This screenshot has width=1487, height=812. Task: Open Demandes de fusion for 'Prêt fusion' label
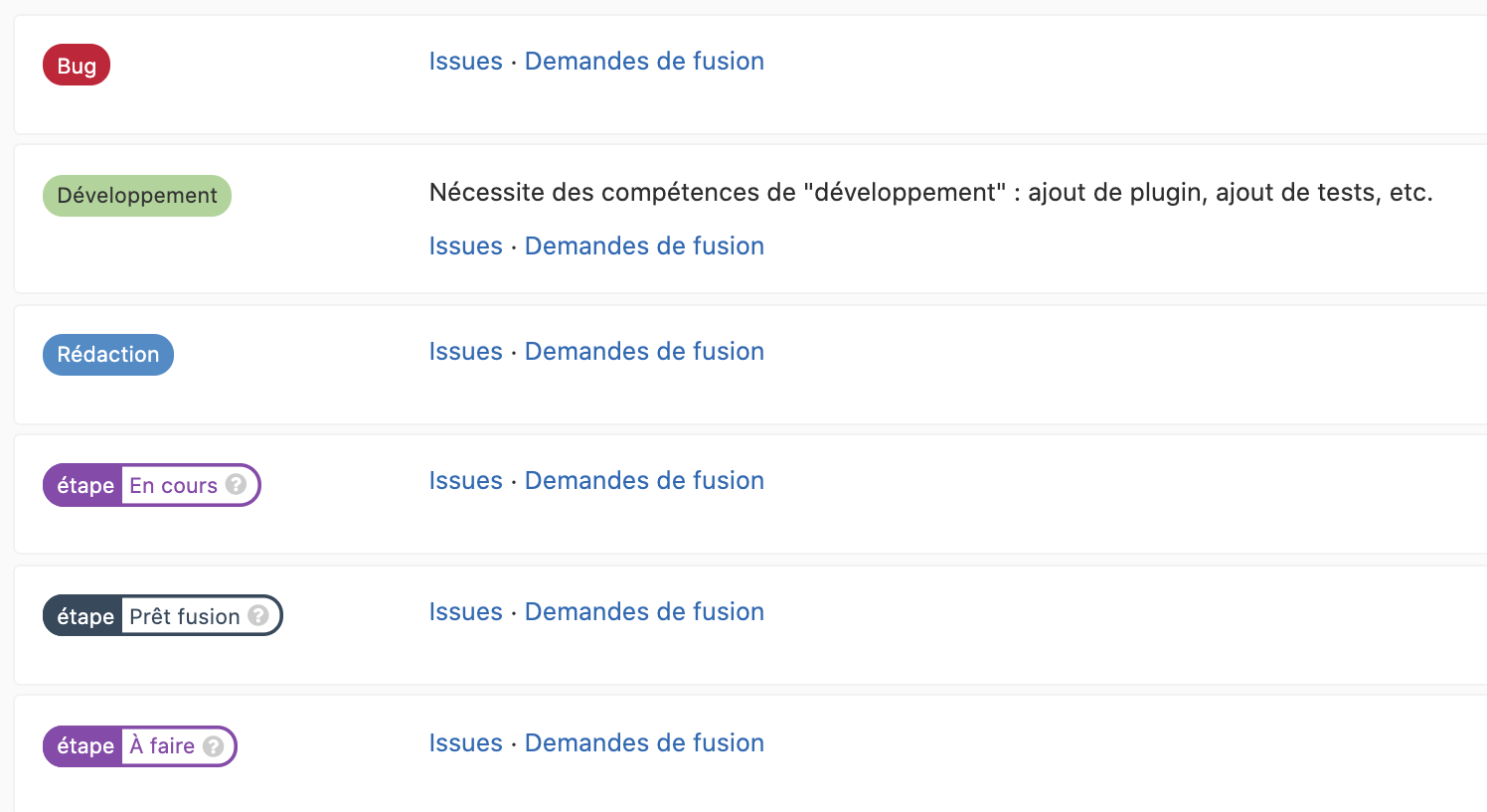coord(644,612)
